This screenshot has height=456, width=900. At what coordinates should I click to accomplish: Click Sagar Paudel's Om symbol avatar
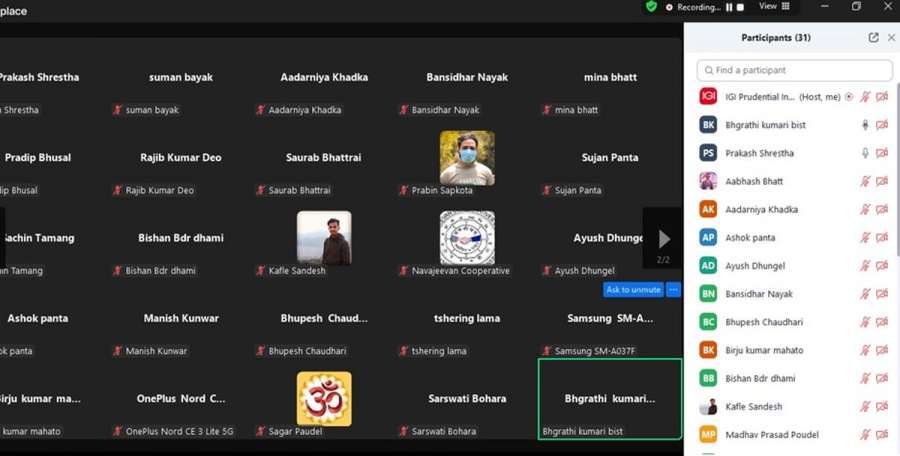[x=324, y=398]
